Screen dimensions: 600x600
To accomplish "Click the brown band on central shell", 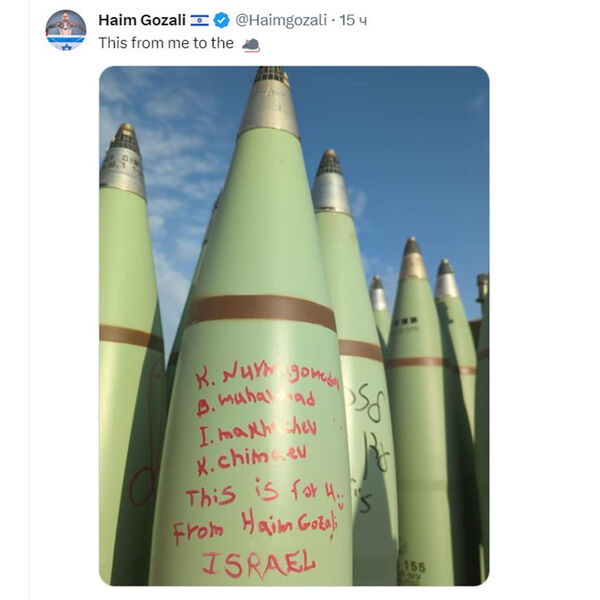I will point(262,312).
